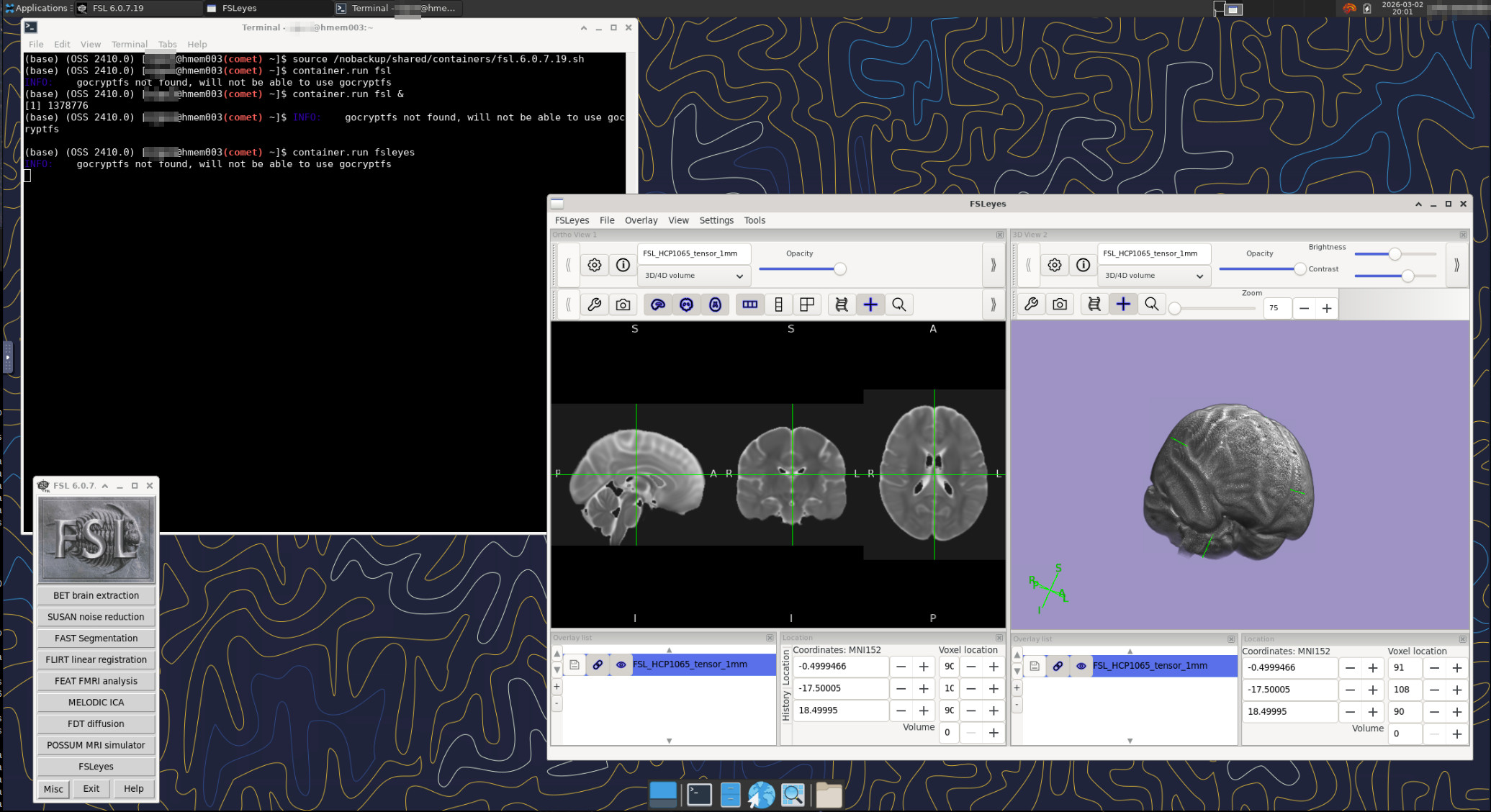Screen dimensions: 1491x812
Task: Open the 3D/4D volume dropdown in the Ortho View
Action: (693, 276)
